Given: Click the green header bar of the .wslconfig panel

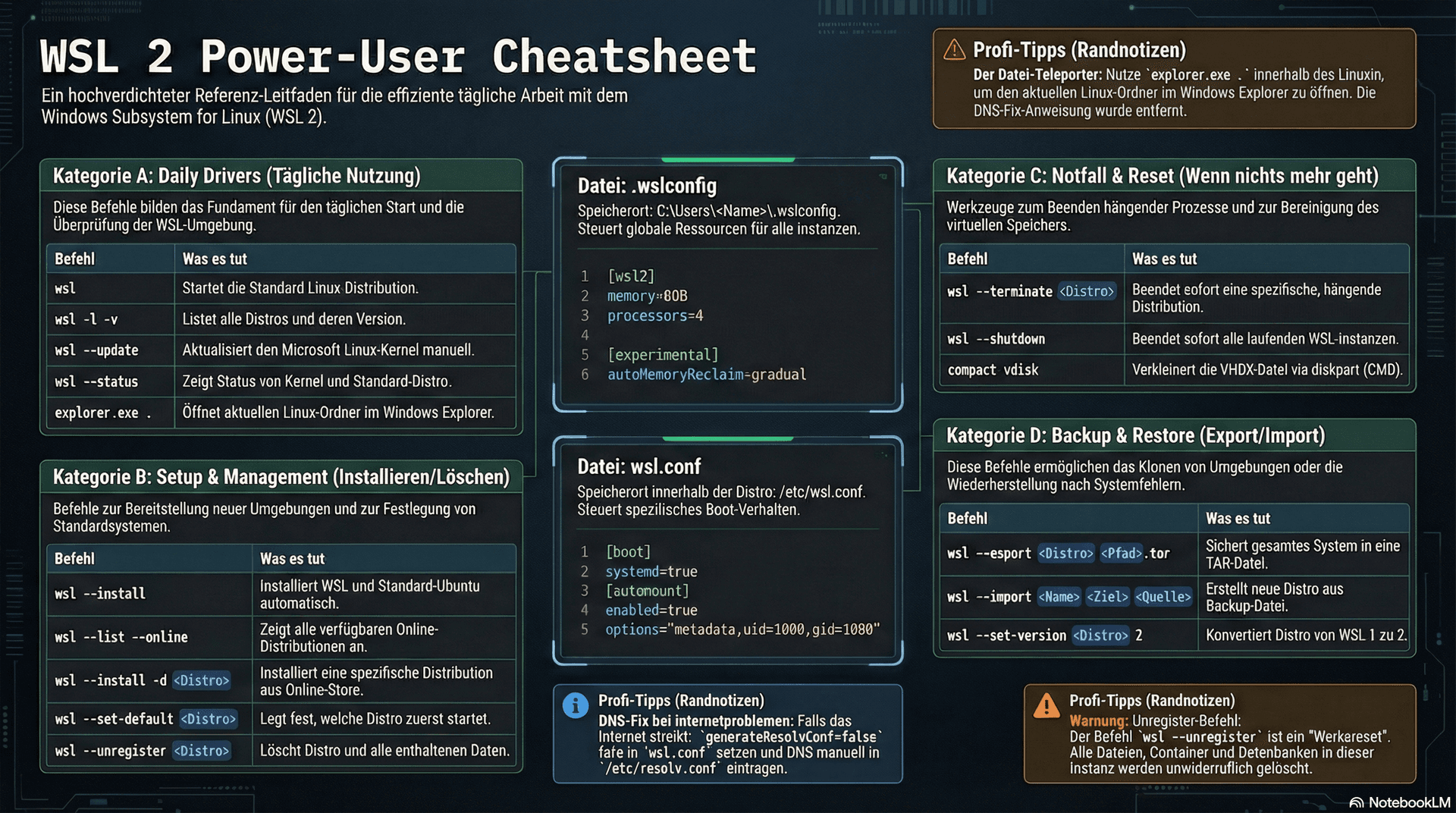Looking at the screenshot, I should point(726,159).
